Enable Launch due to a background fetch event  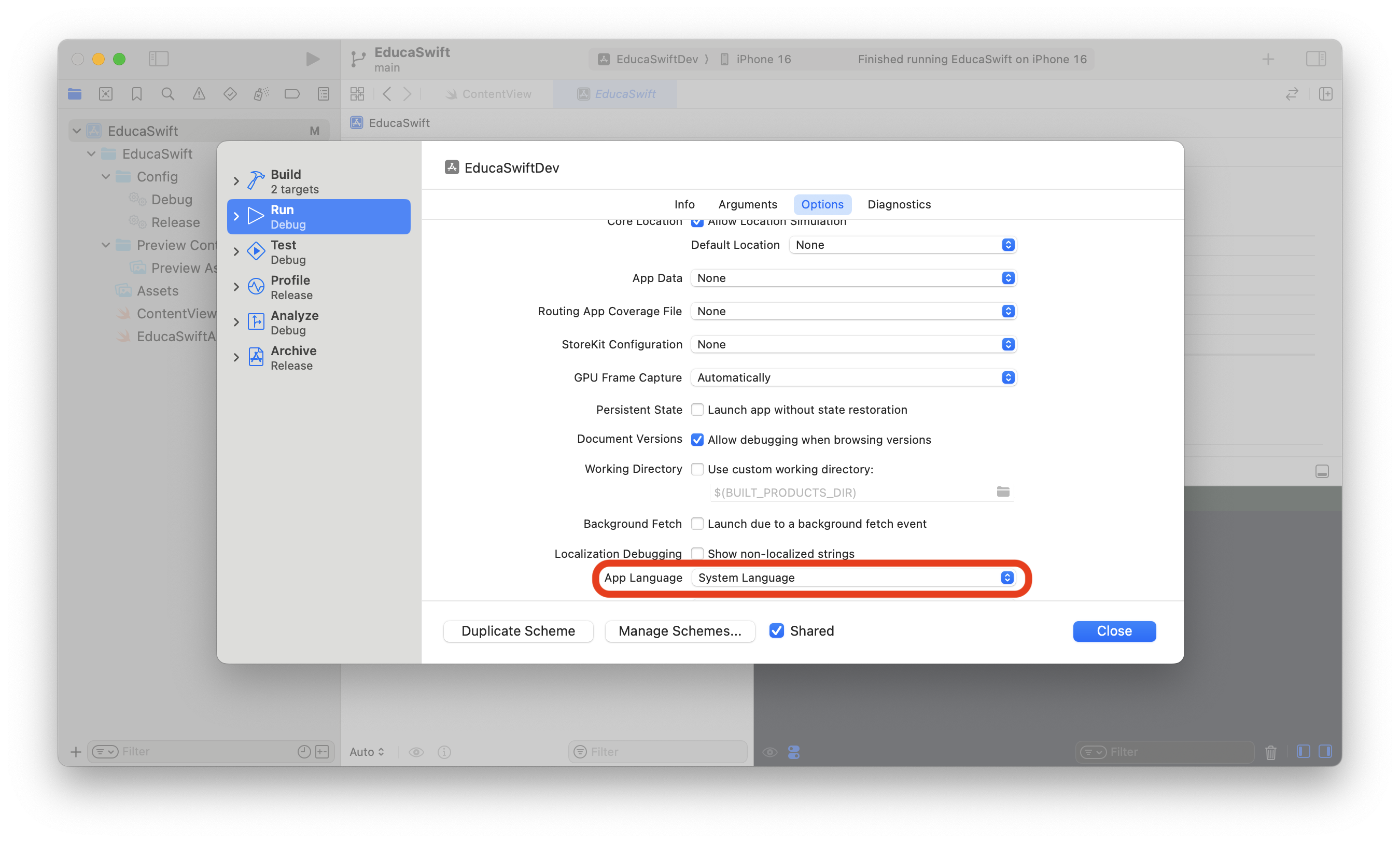pyautogui.click(x=697, y=524)
